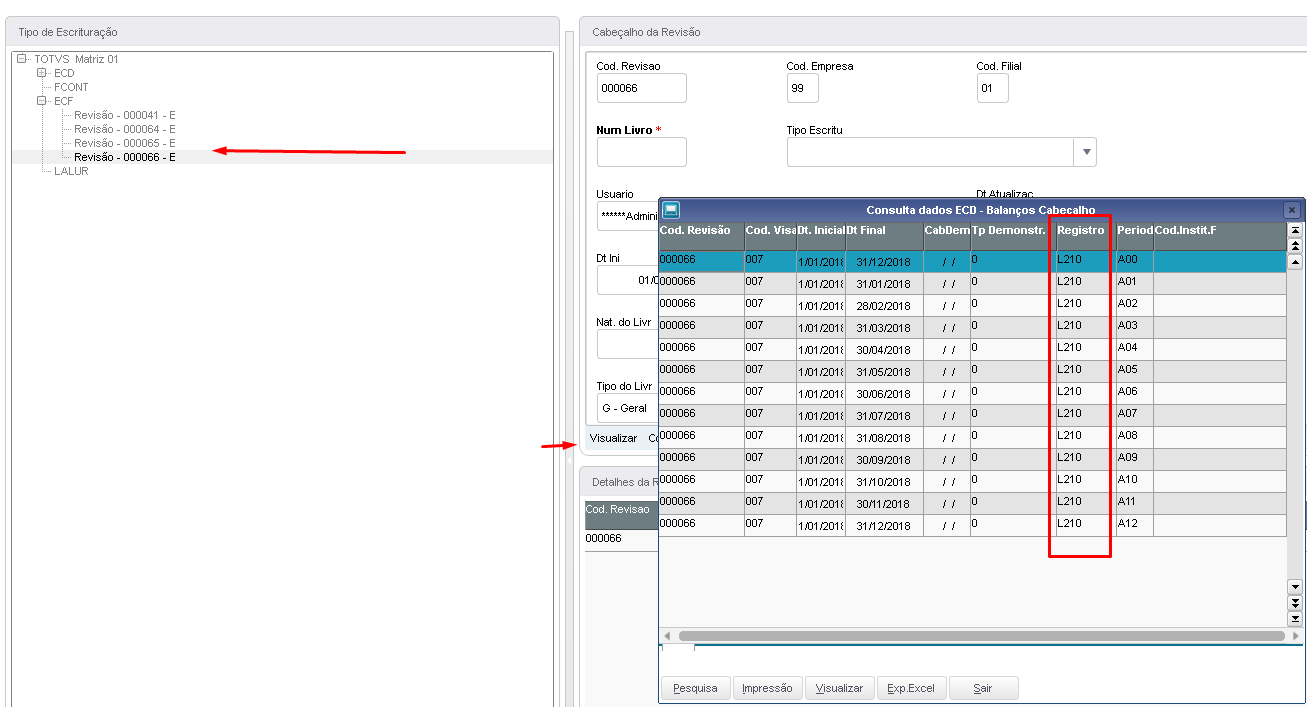The height and width of the screenshot is (707, 1307).
Task: Click Dt Final cell 28/02/2018
Action: coord(884,306)
